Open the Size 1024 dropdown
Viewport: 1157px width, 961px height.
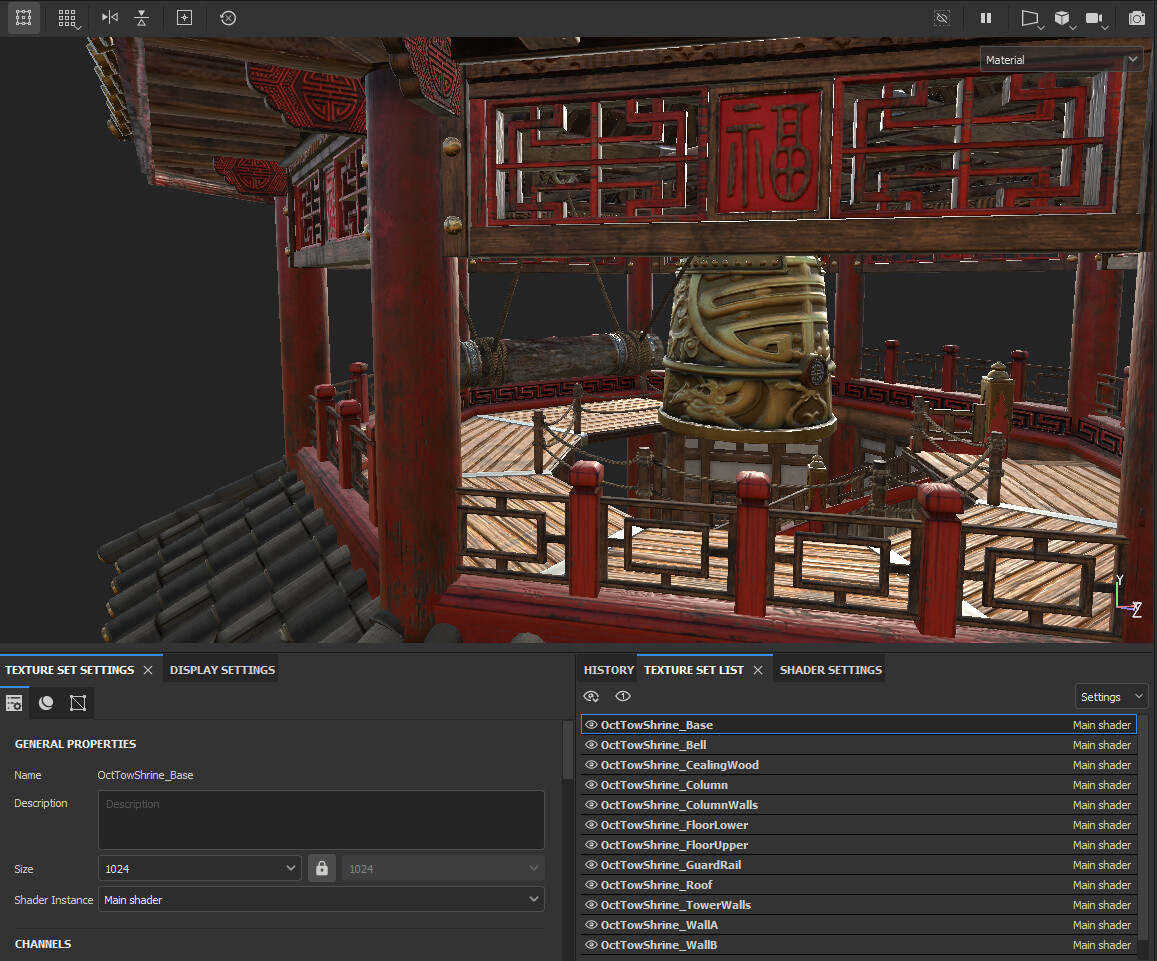[x=200, y=868]
